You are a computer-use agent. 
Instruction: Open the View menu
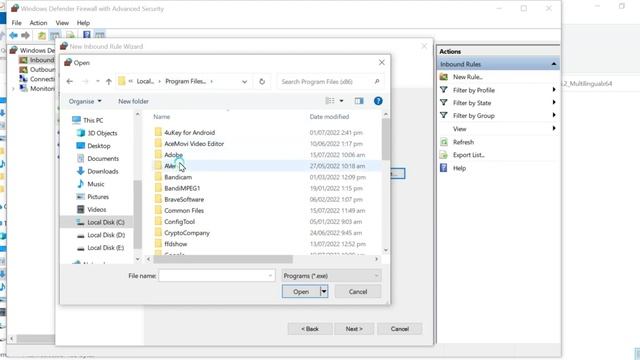(x=62, y=23)
